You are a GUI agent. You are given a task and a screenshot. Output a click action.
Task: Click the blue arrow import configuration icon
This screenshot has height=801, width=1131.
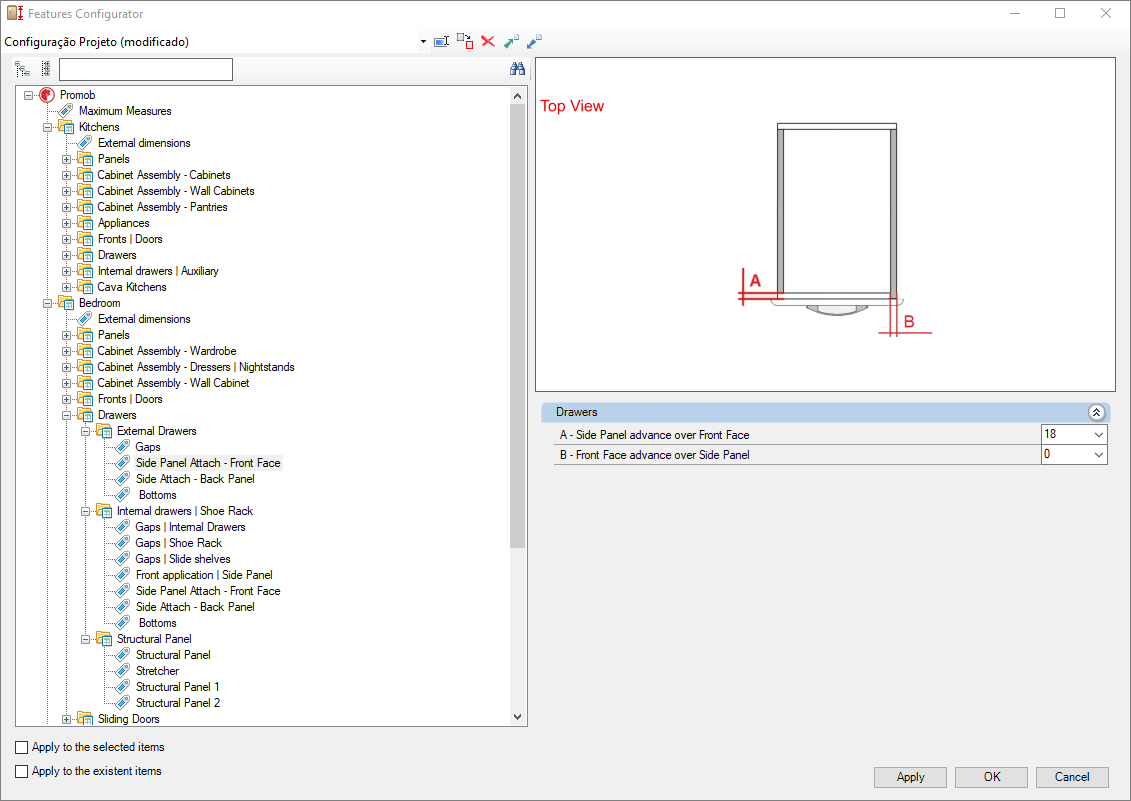pos(534,42)
